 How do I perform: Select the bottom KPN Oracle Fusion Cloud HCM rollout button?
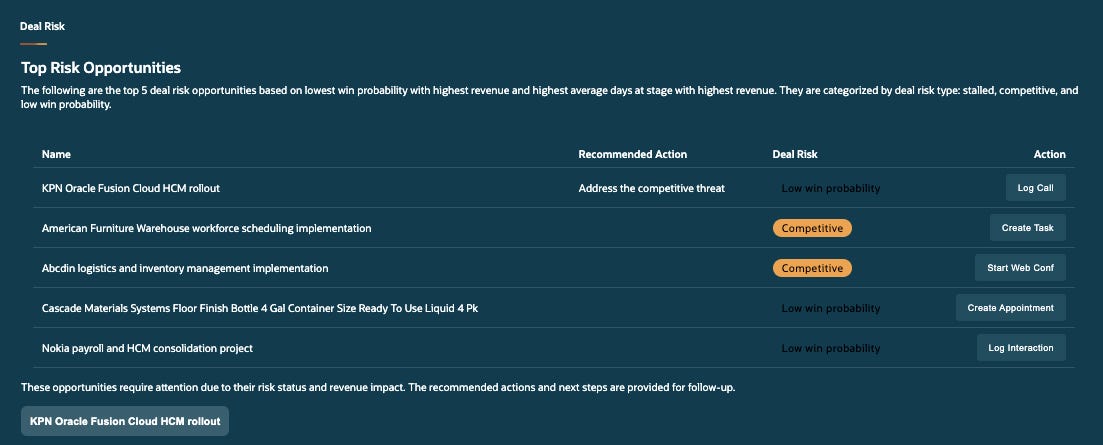[125, 421]
